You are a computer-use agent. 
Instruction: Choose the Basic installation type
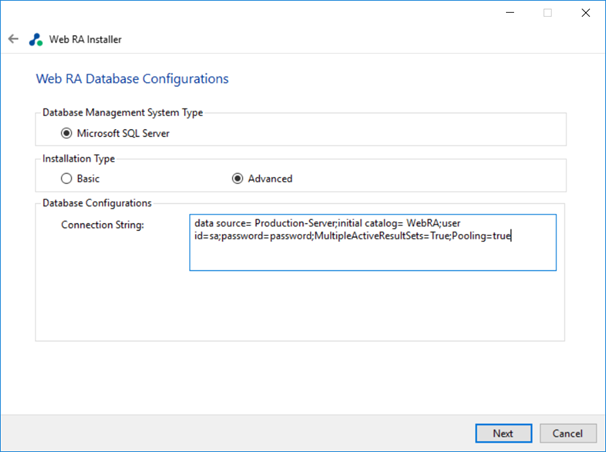(67, 179)
